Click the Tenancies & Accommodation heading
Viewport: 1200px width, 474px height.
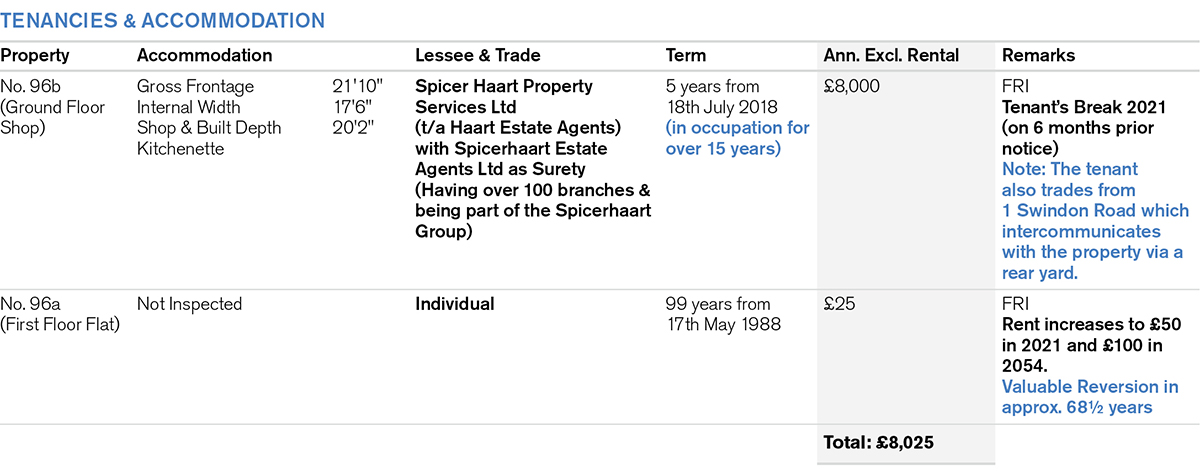point(162,20)
